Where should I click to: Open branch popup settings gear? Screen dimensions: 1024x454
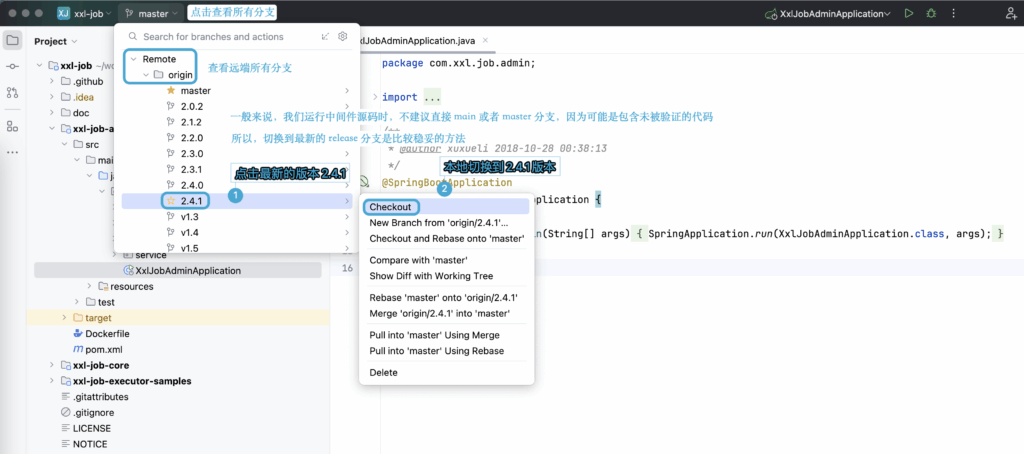pos(342,36)
